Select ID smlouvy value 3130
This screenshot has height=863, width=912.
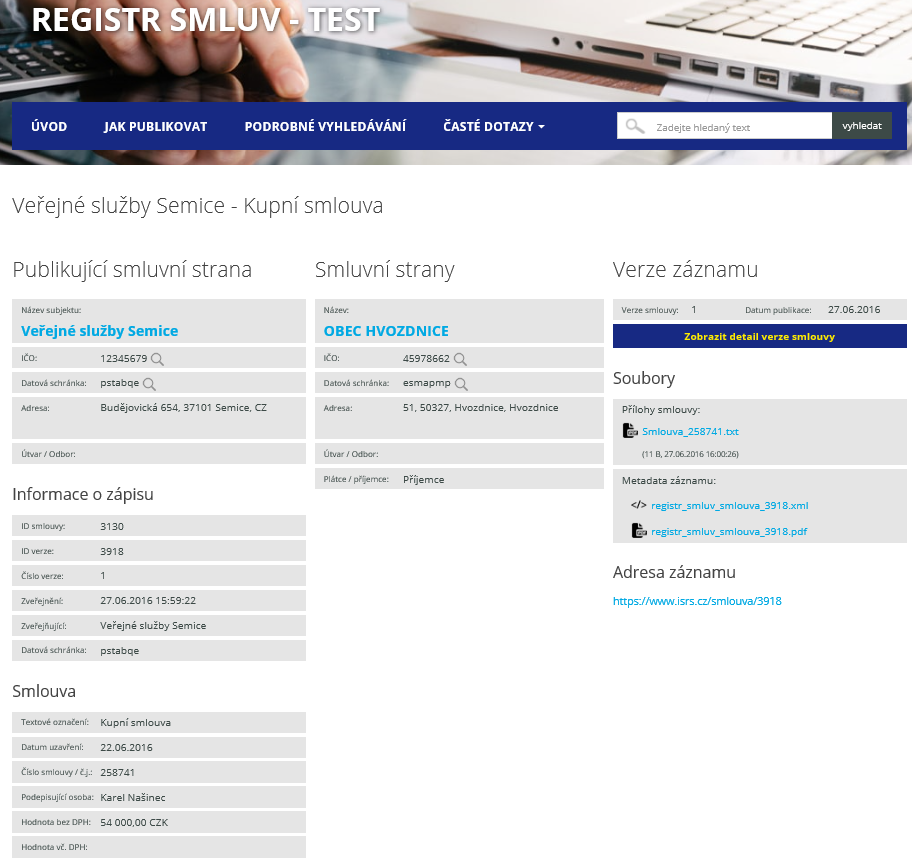[x=112, y=526]
